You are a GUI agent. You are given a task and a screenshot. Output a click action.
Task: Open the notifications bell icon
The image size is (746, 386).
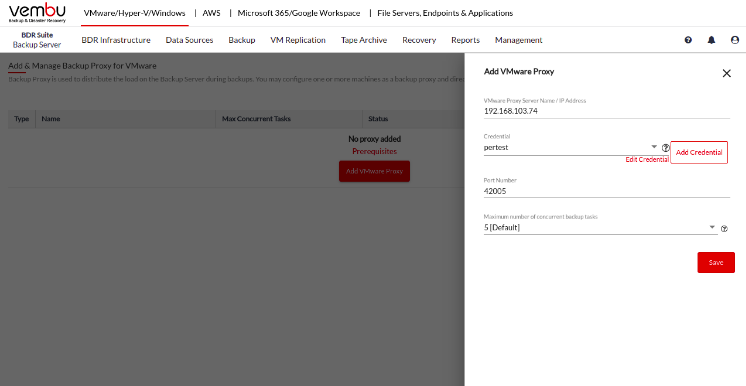[711, 40]
